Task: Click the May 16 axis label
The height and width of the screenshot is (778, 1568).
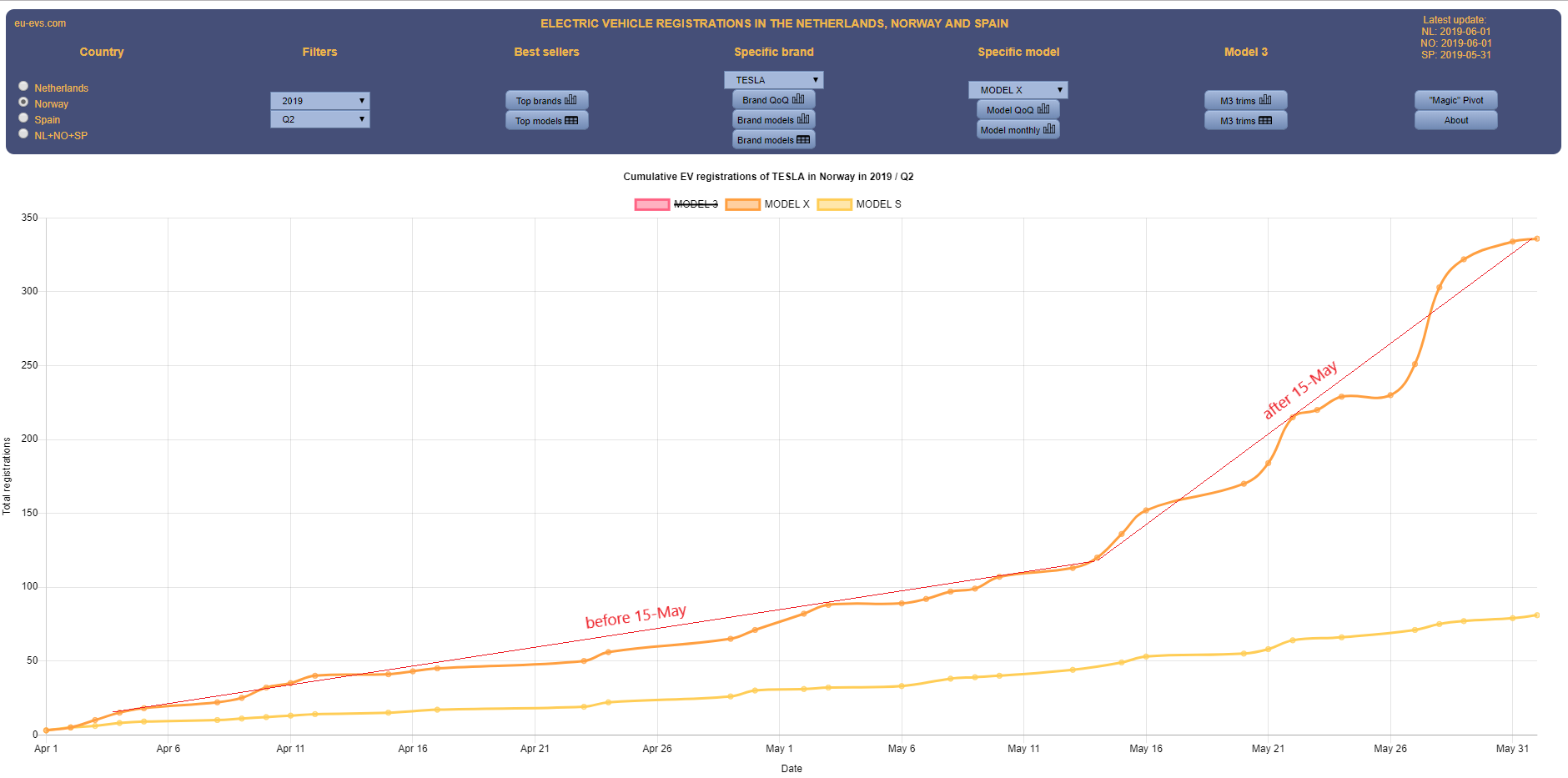Action: tap(1146, 749)
